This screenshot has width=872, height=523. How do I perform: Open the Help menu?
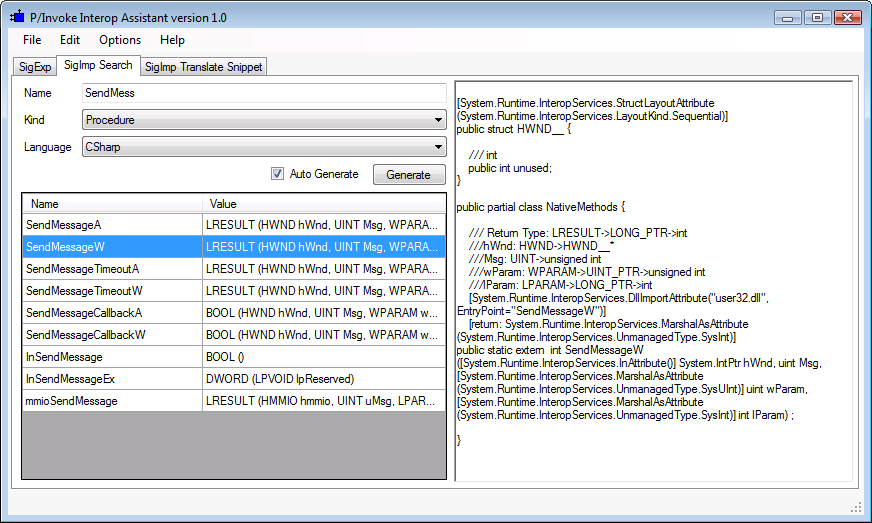172,40
